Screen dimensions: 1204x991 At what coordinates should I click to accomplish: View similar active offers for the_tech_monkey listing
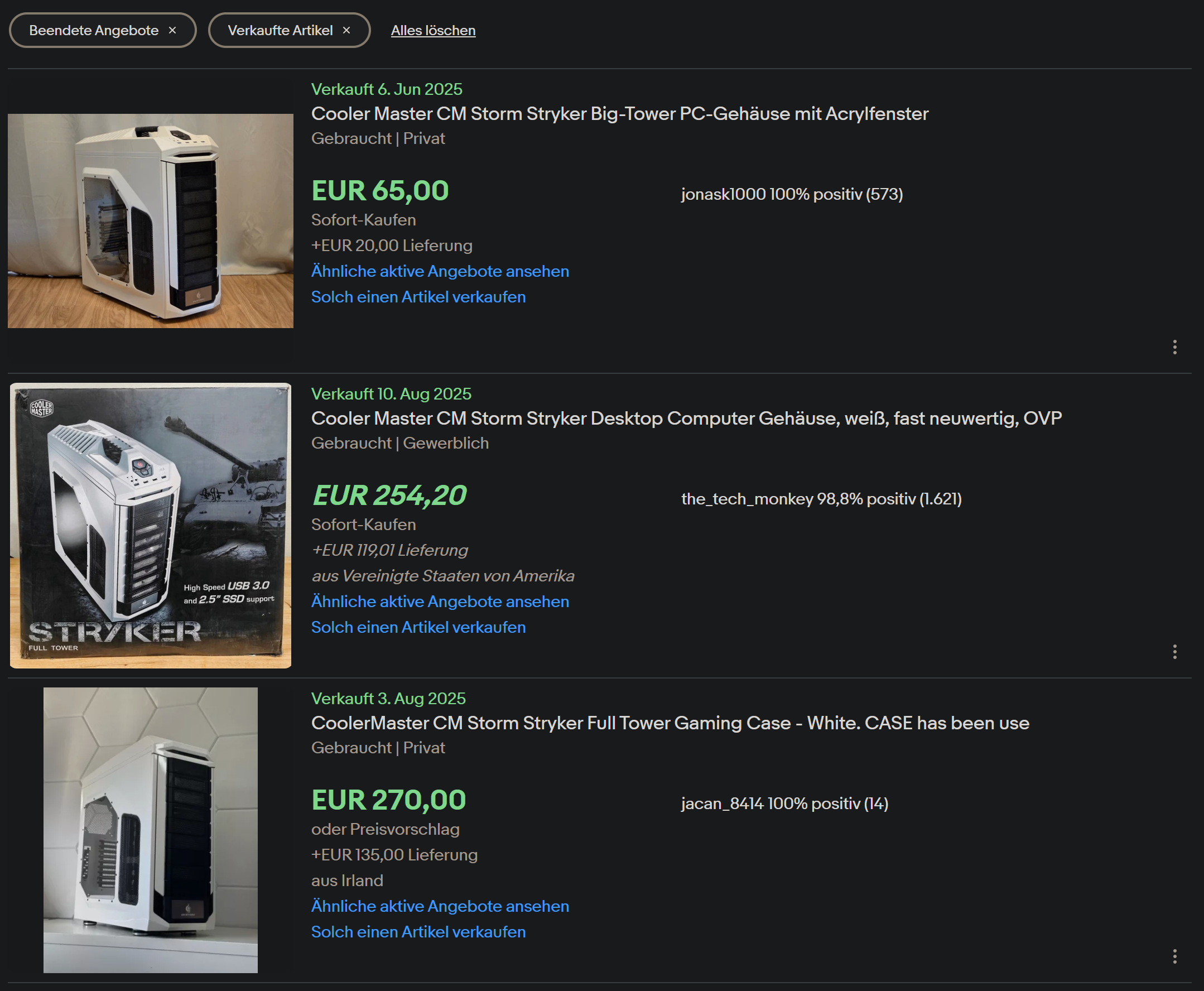tap(440, 601)
